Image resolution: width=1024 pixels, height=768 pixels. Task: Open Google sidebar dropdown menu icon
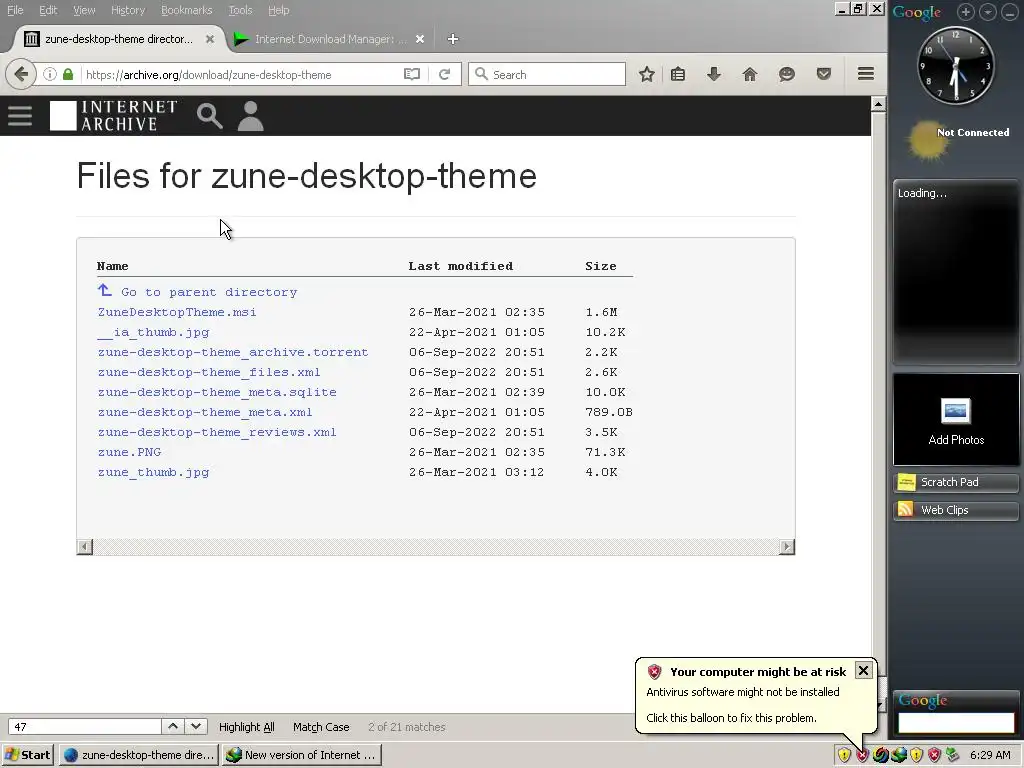(x=988, y=12)
